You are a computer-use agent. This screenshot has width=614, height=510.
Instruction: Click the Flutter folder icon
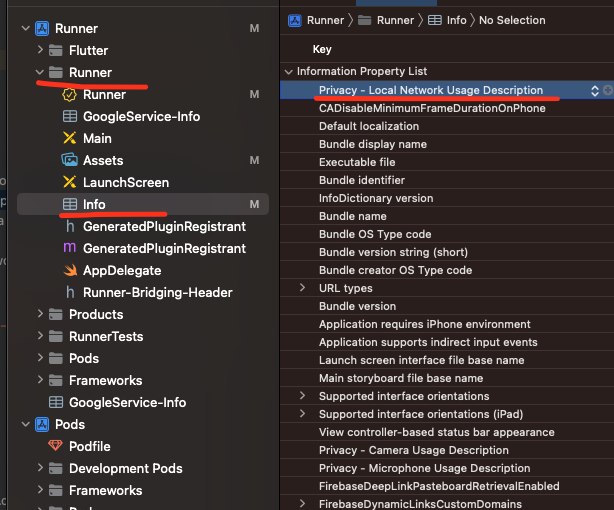tap(56, 51)
